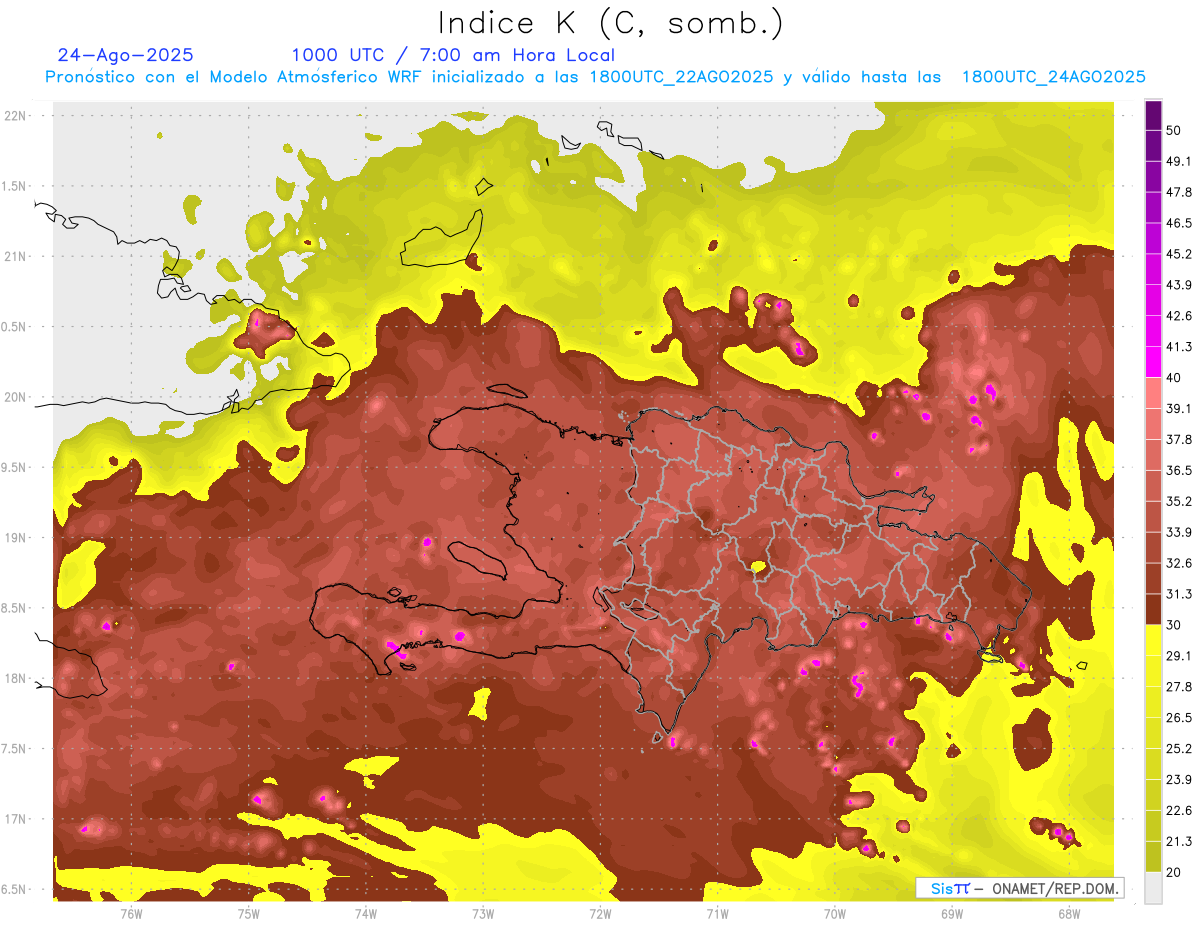Click the legend value "45.2"

pyautogui.click(x=1179, y=254)
